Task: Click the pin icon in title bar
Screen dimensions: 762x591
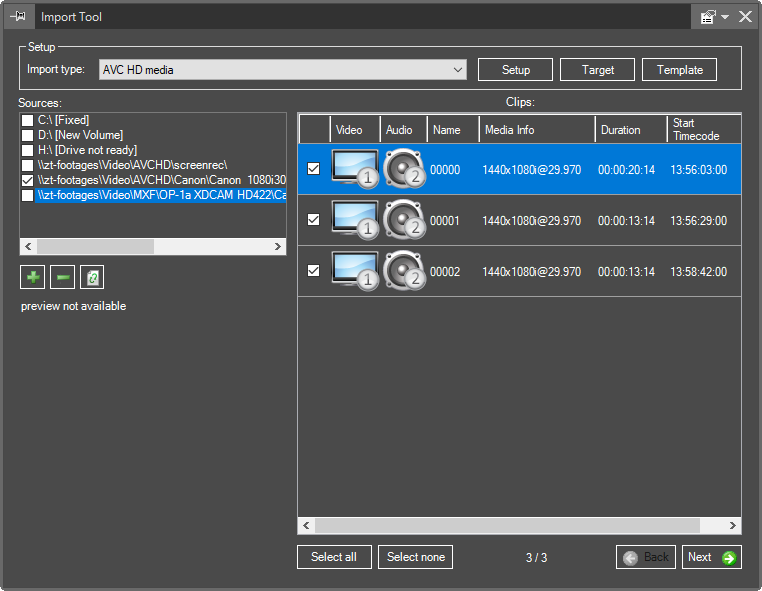Action: (x=18, y=17)
